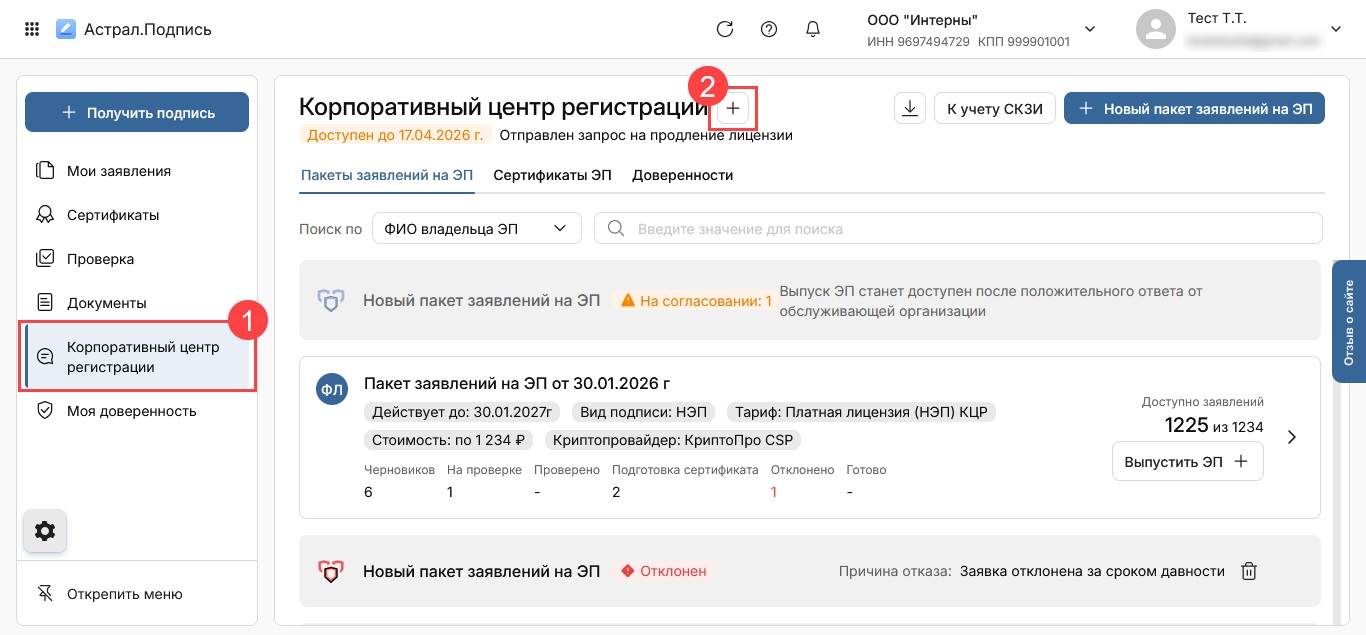The width and height of the screenshot is (1366, 635).
Task: Click Получить подпись button
Action: (x=137, y=113)
